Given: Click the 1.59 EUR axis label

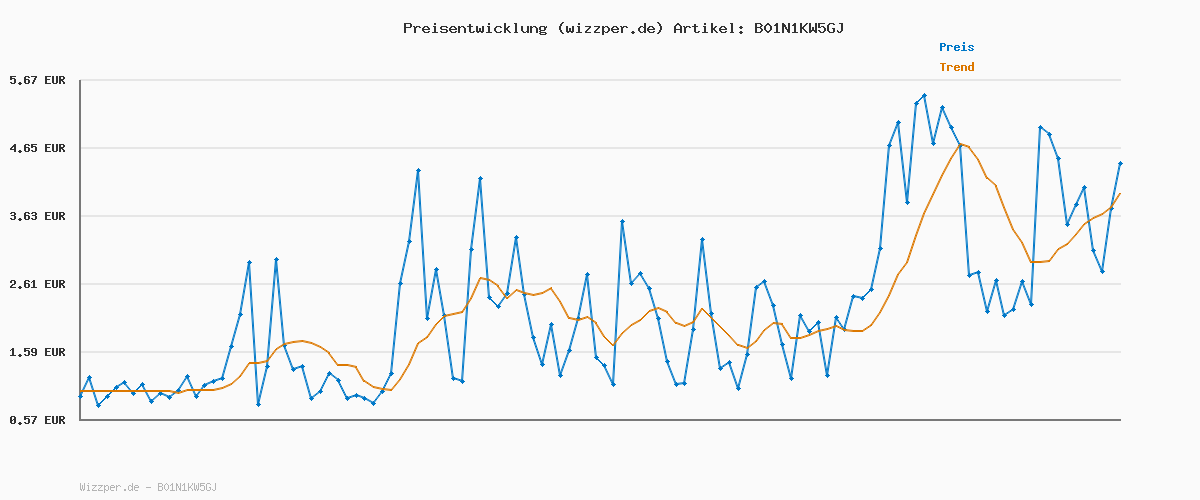Looking at the screenshot, I should 37,352.
